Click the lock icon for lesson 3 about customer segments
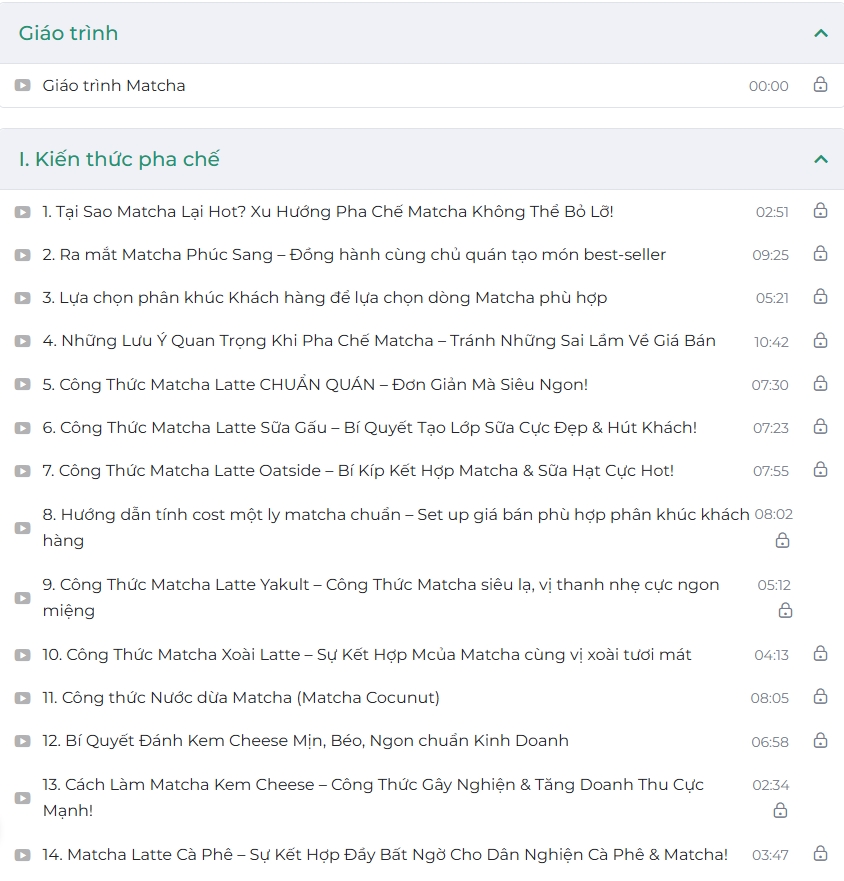The width and height of the screenshot is (844, 881). [820, 298]
